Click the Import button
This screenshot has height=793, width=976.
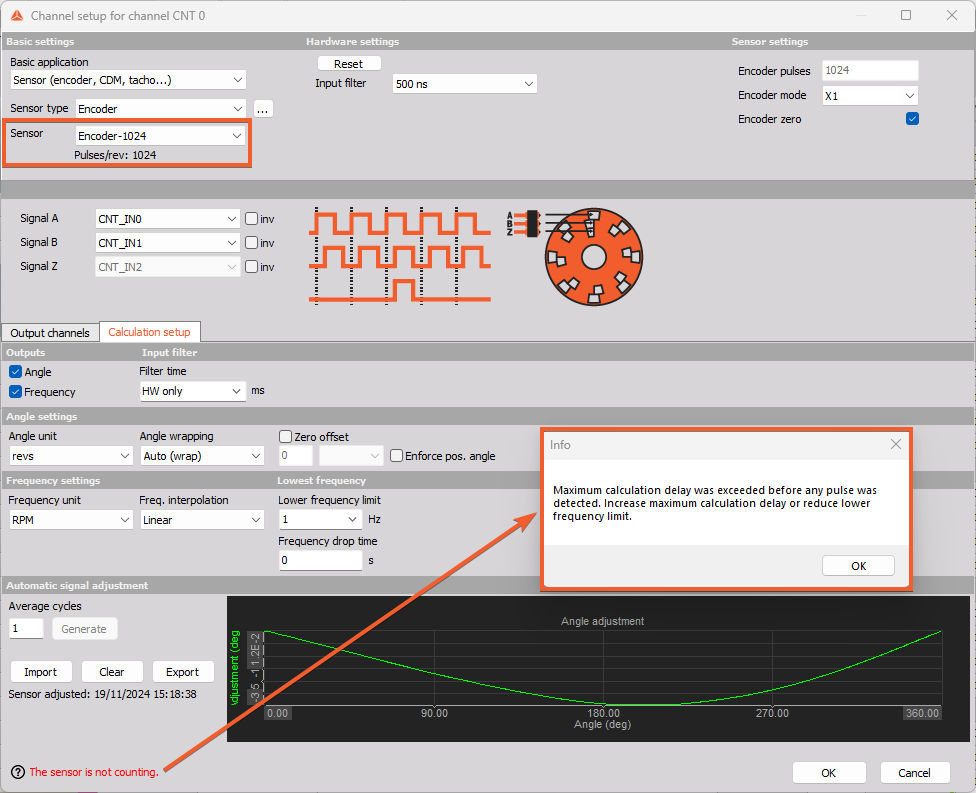[x=41, y=672]
